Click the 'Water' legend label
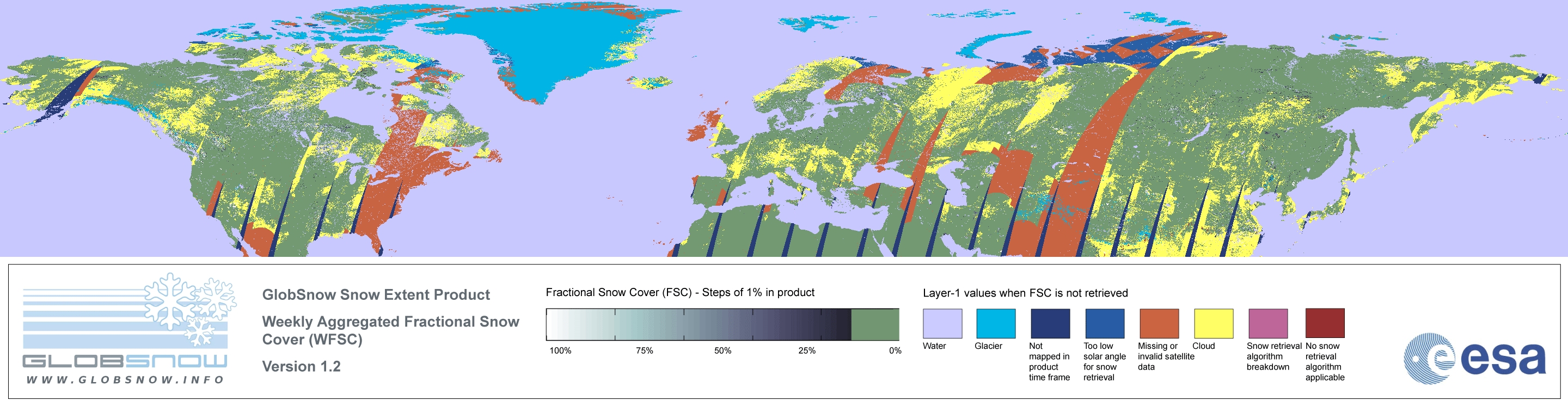 pos(934,346)
